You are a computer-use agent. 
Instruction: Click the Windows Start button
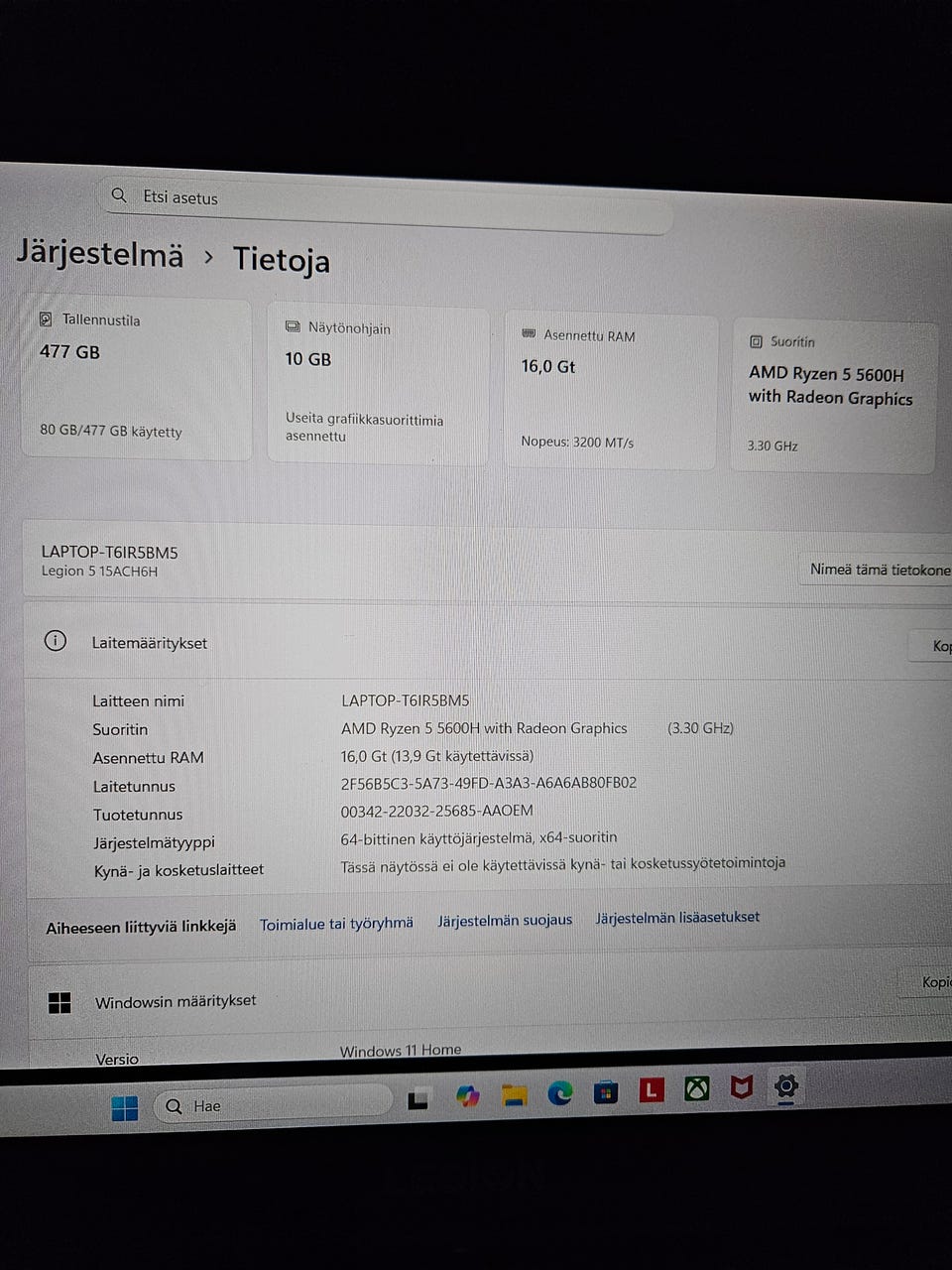click(125, 1107)
